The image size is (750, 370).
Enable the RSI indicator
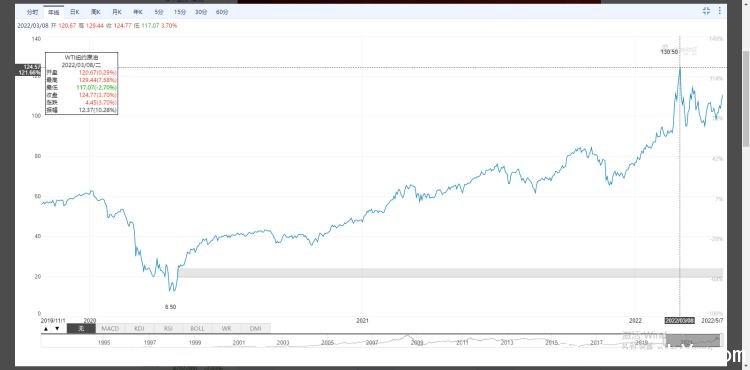pos(168,328)
